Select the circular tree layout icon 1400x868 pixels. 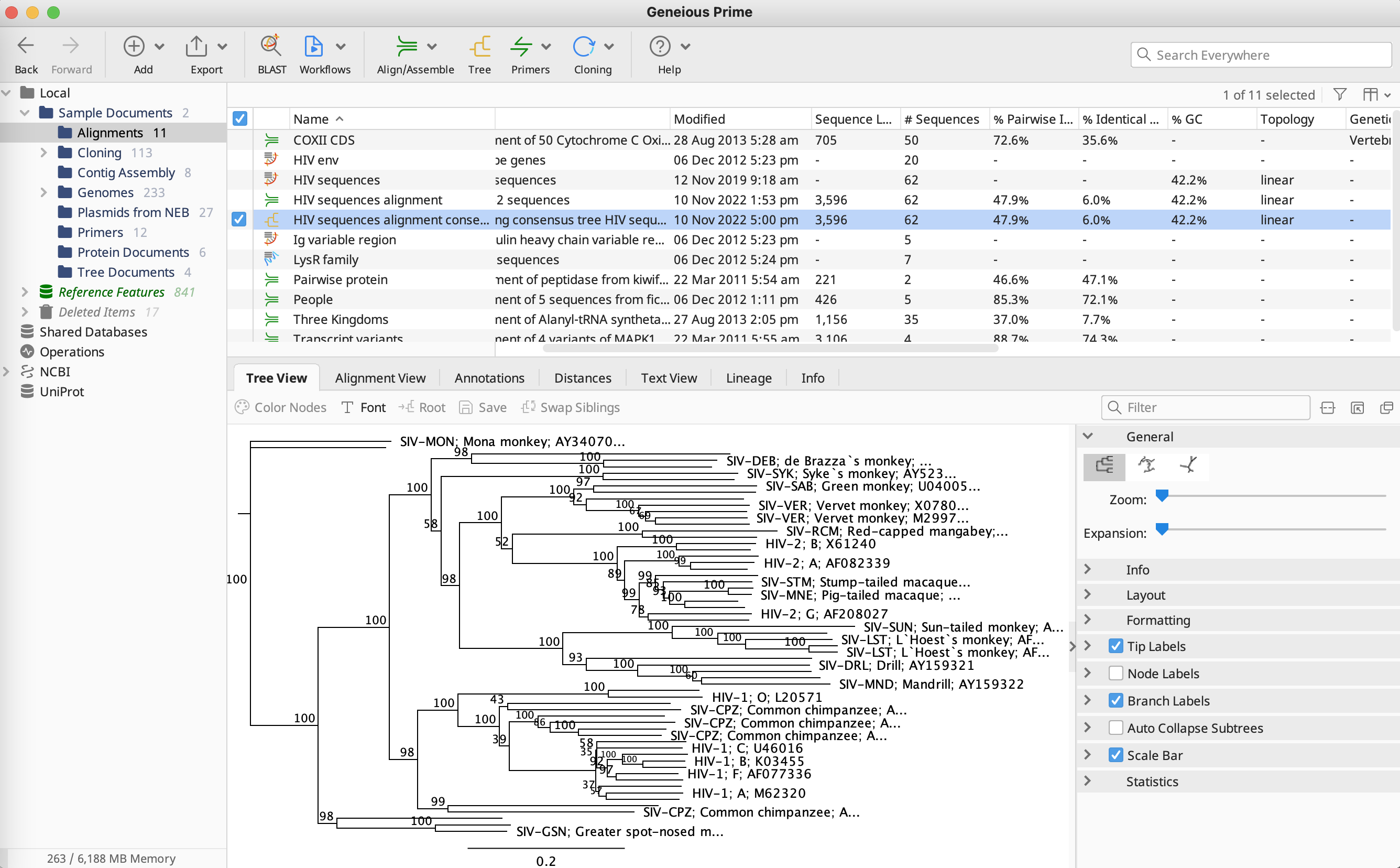(1146, 465)
